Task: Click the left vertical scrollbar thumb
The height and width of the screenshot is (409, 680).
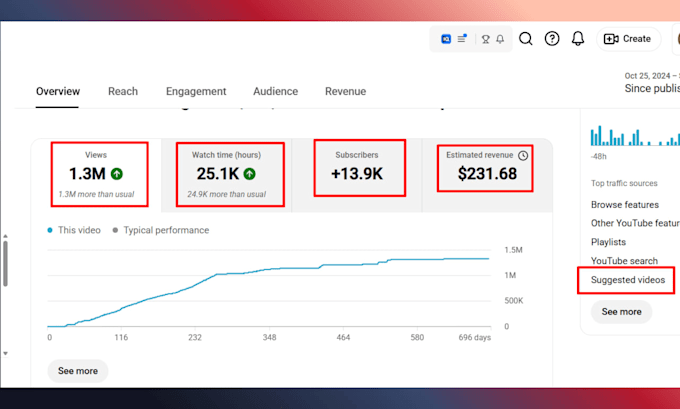Action: [5, 263]
